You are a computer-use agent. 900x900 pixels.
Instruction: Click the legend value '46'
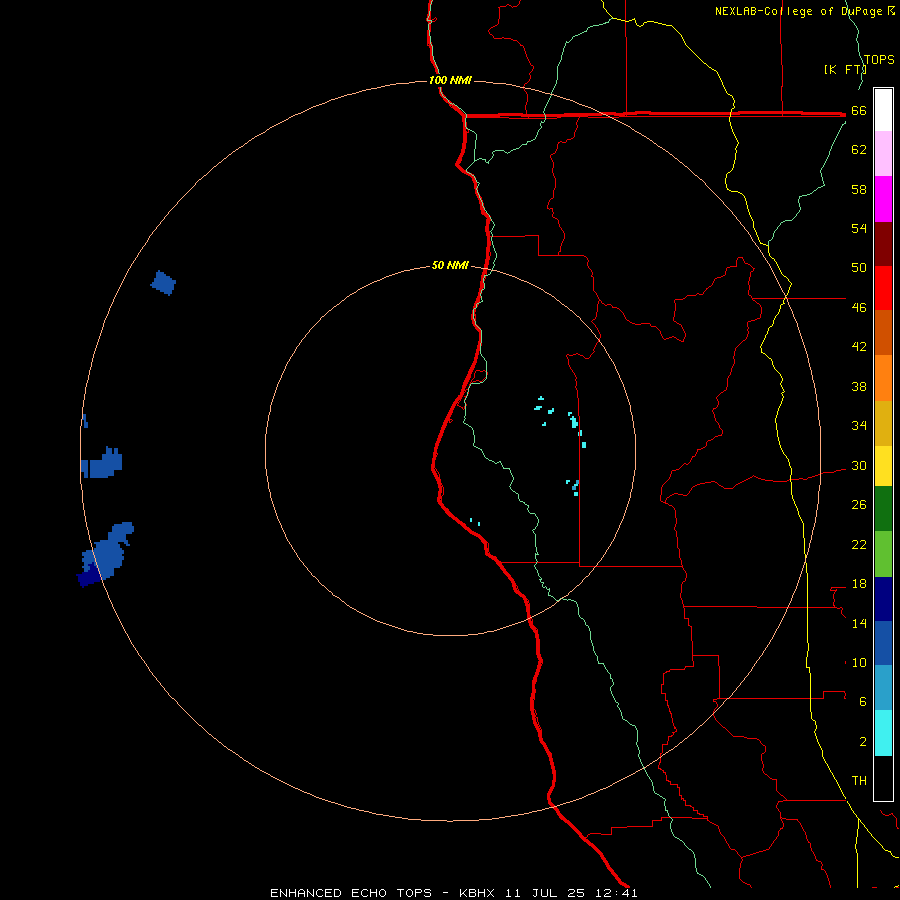click(859, 308)
